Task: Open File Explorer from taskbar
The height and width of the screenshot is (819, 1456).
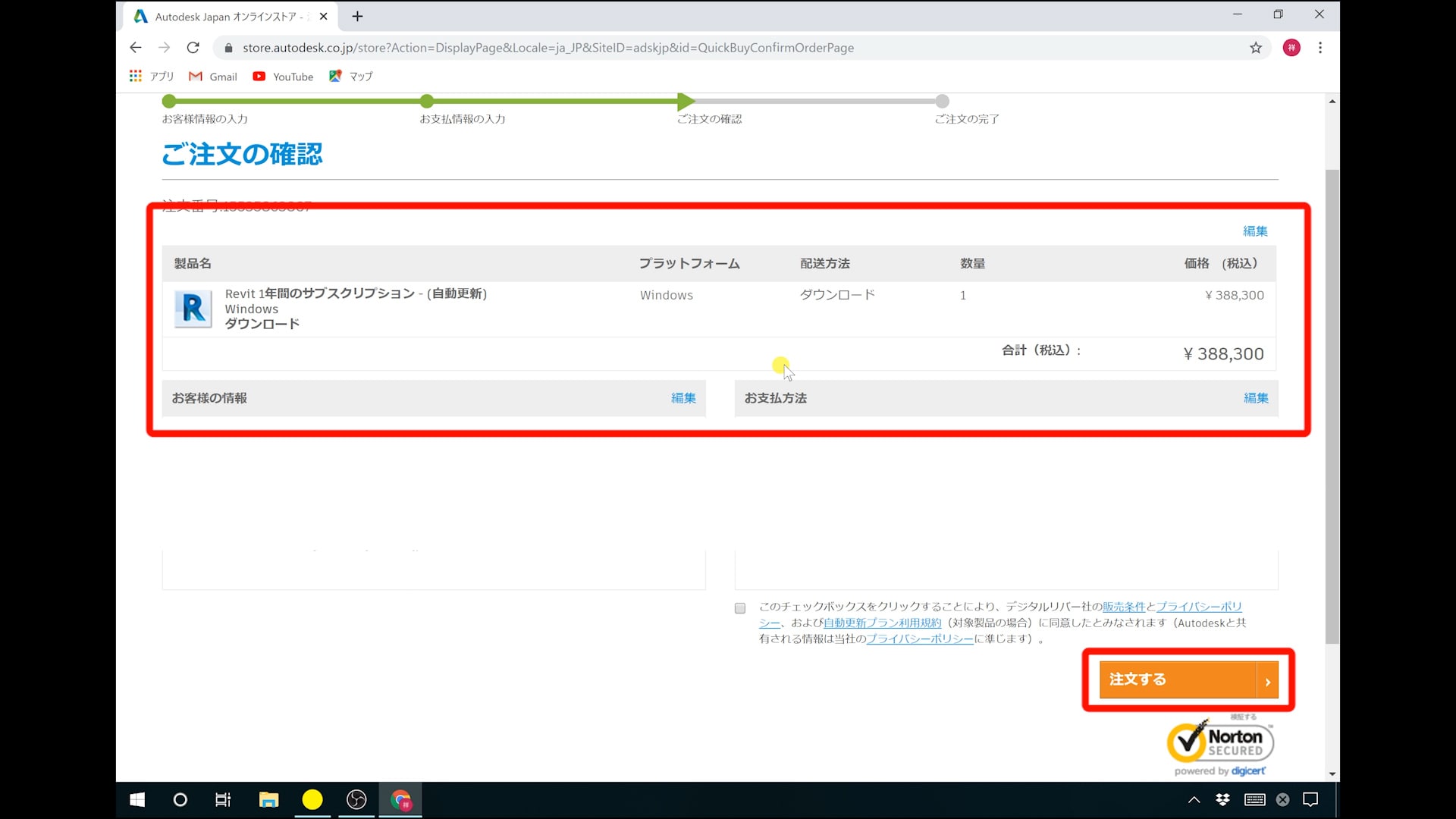Action: (268, 799)
